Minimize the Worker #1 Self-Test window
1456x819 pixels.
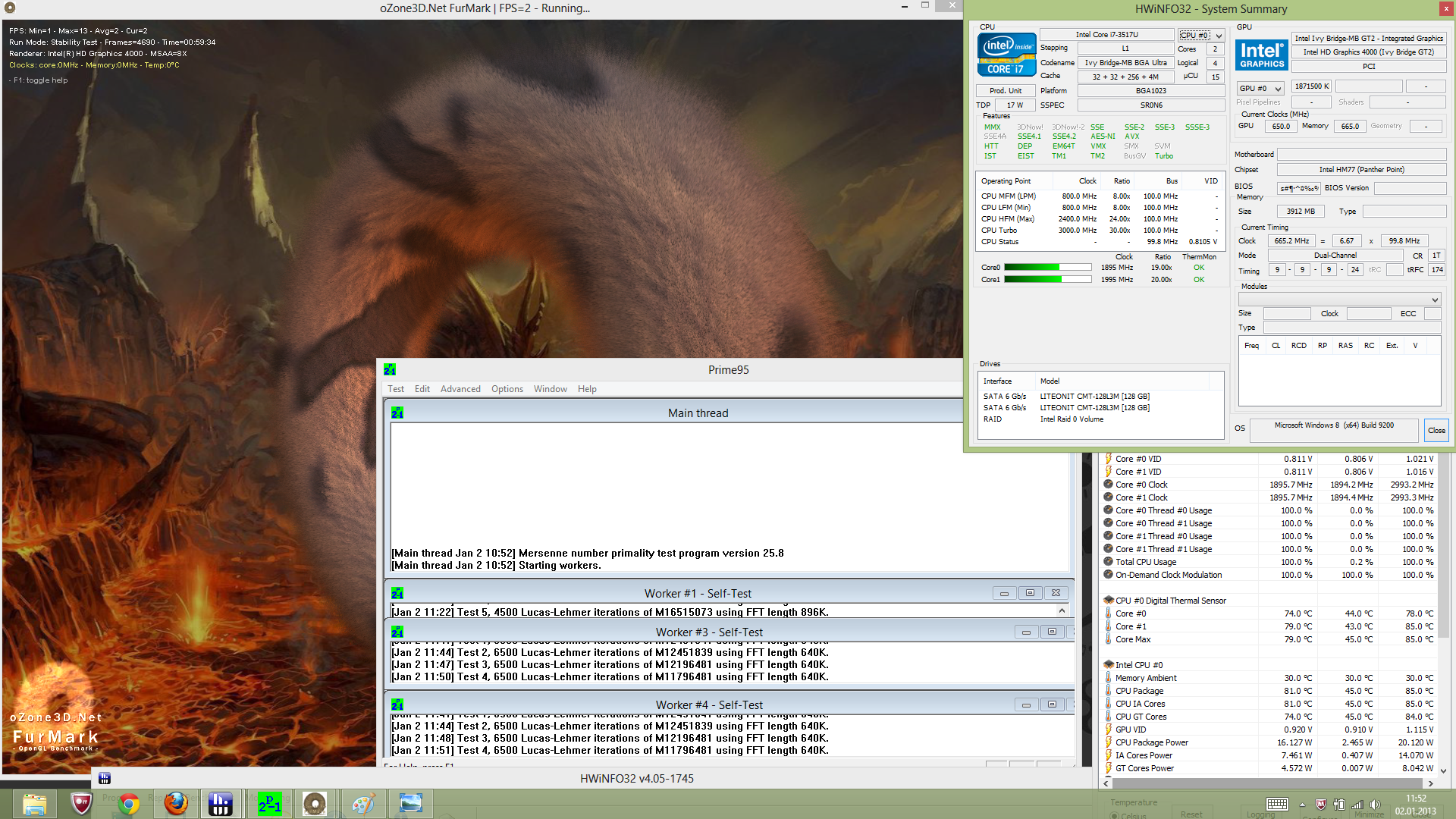pos(1004,593)
